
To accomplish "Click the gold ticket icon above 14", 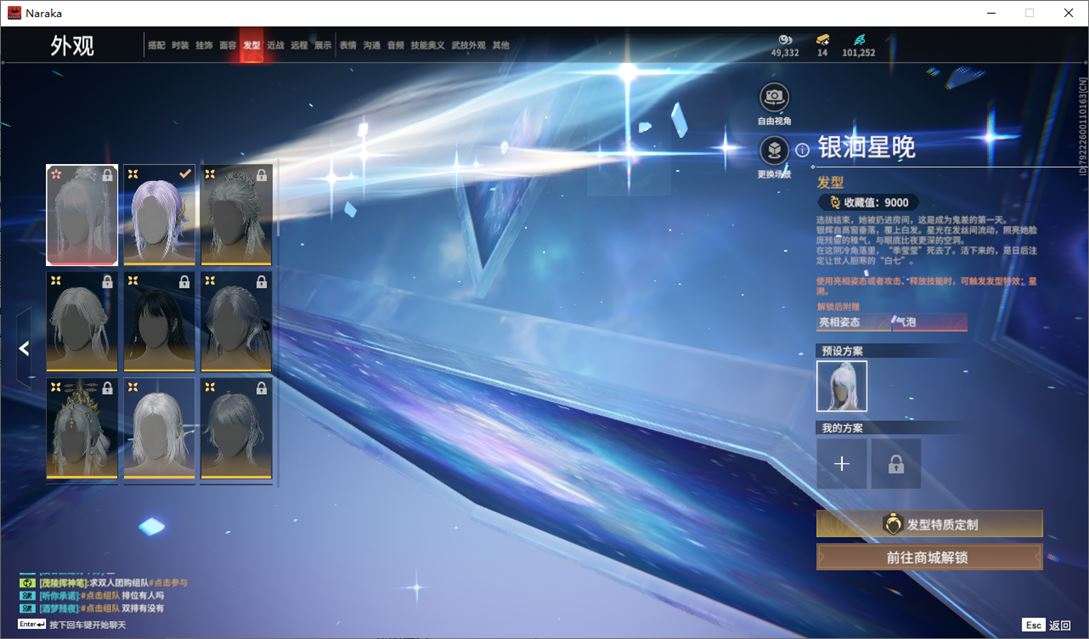I will (x=822, y=40).
